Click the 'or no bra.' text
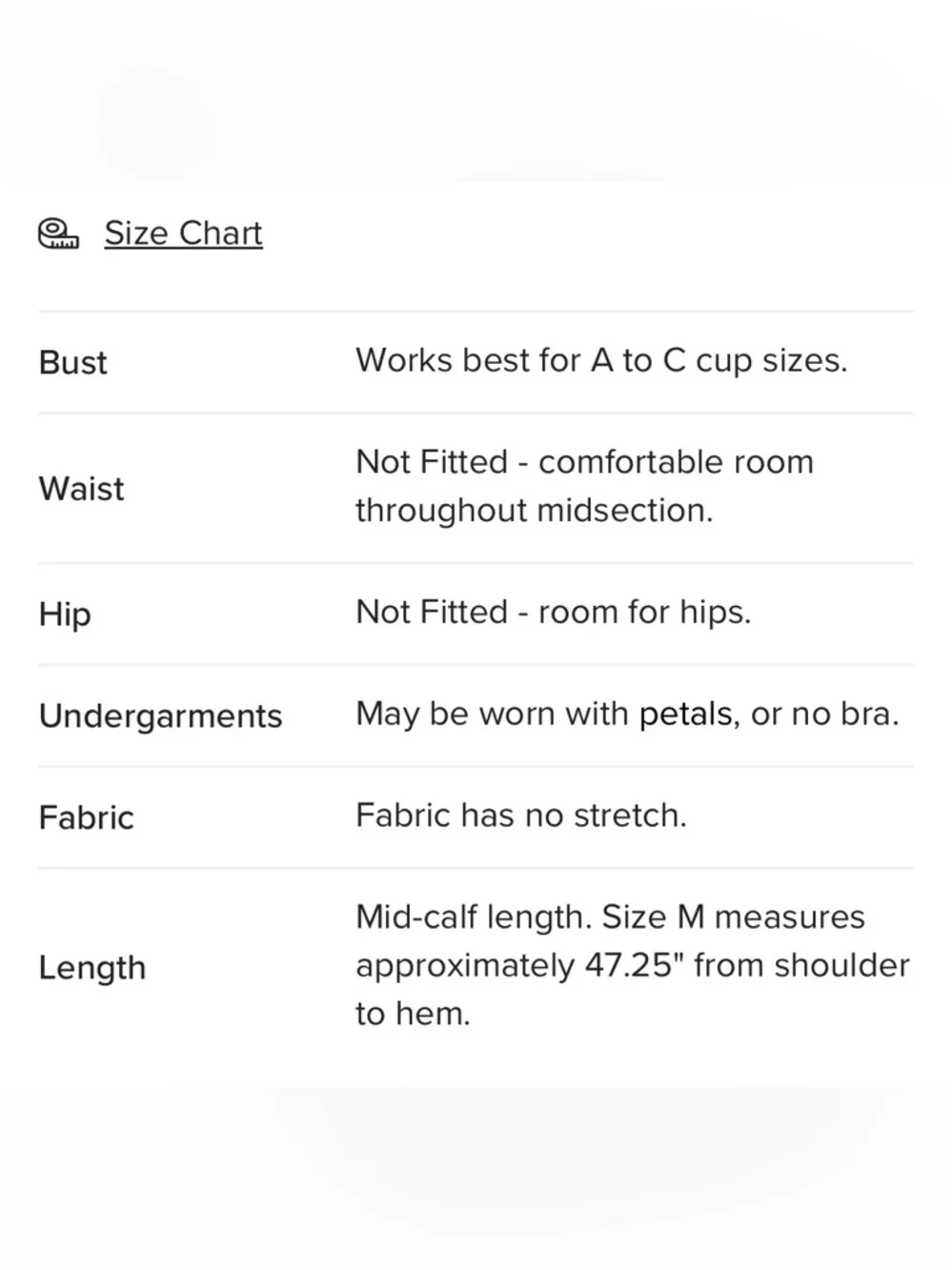The width and height of the screenshot is (952, 1270). [825, 714]
